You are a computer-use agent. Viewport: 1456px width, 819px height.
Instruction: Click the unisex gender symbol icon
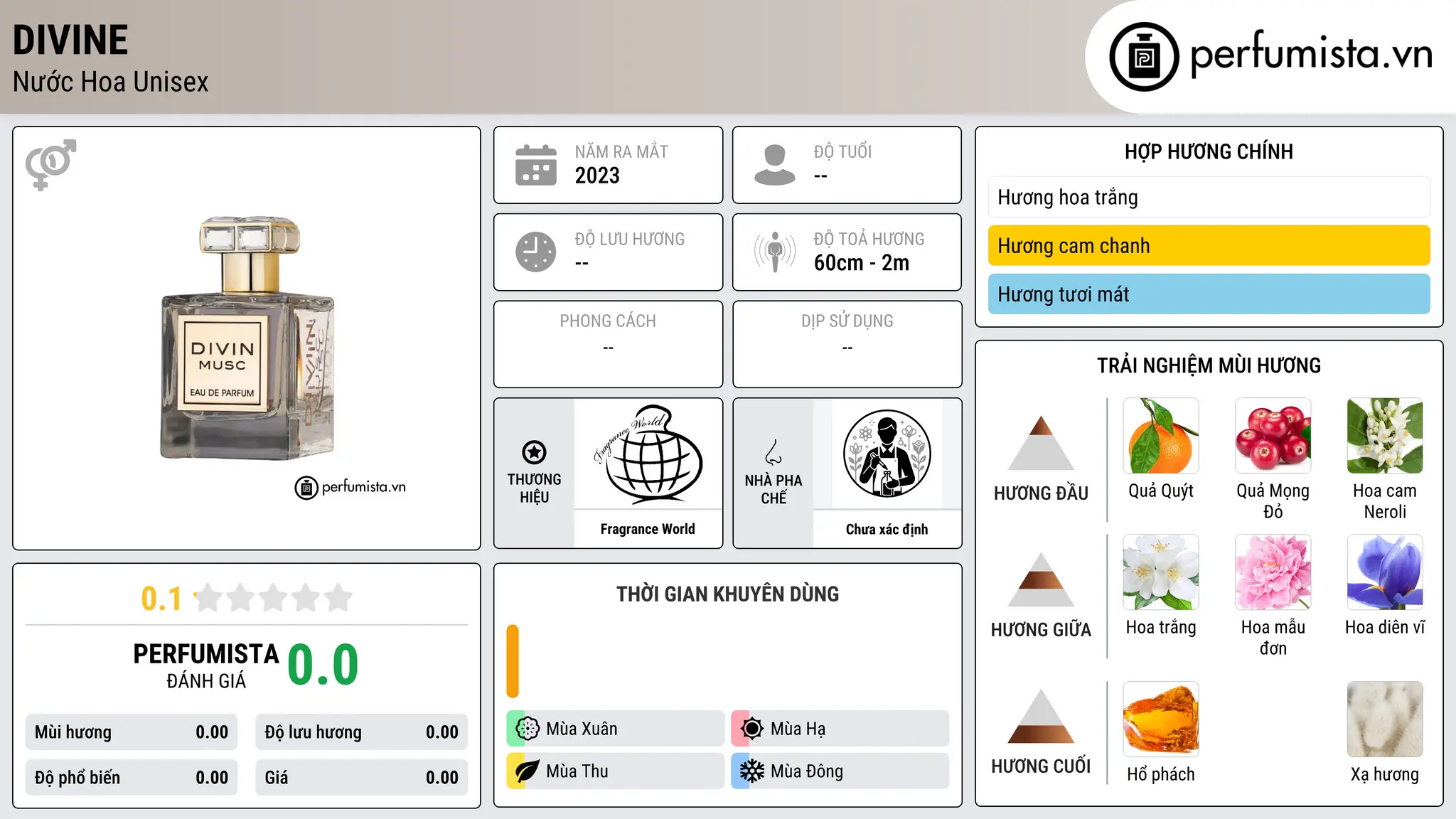click(x=50, y=165)
